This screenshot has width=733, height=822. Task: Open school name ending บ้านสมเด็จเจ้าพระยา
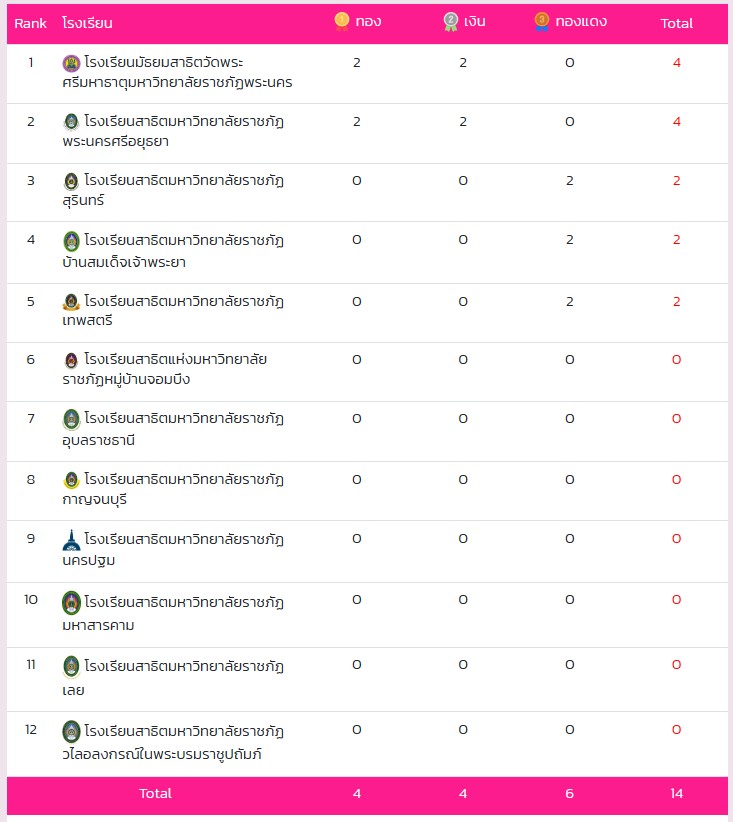tap(173, 251)
